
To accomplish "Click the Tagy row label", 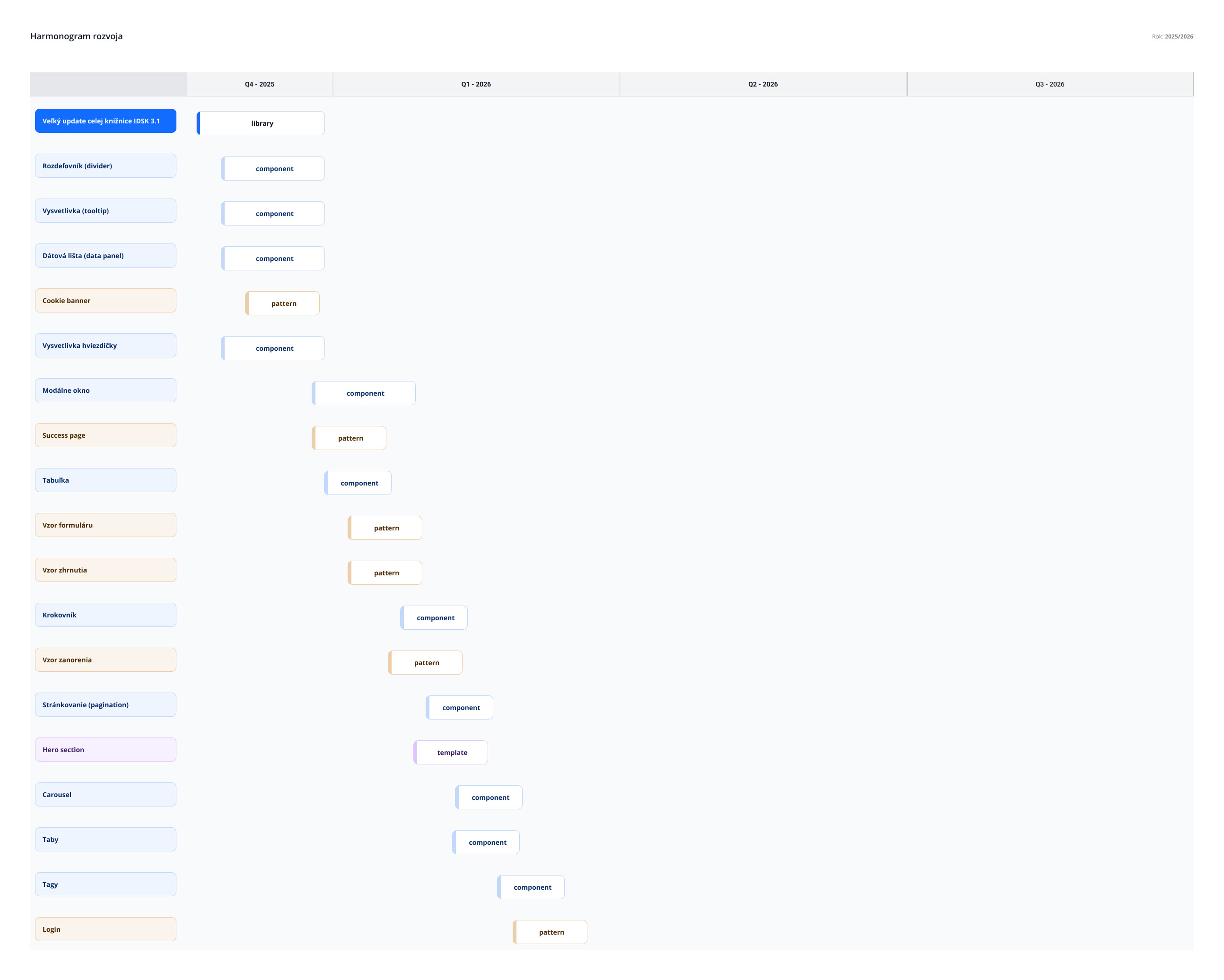I will pyautogui.click(x=105, y=885).
